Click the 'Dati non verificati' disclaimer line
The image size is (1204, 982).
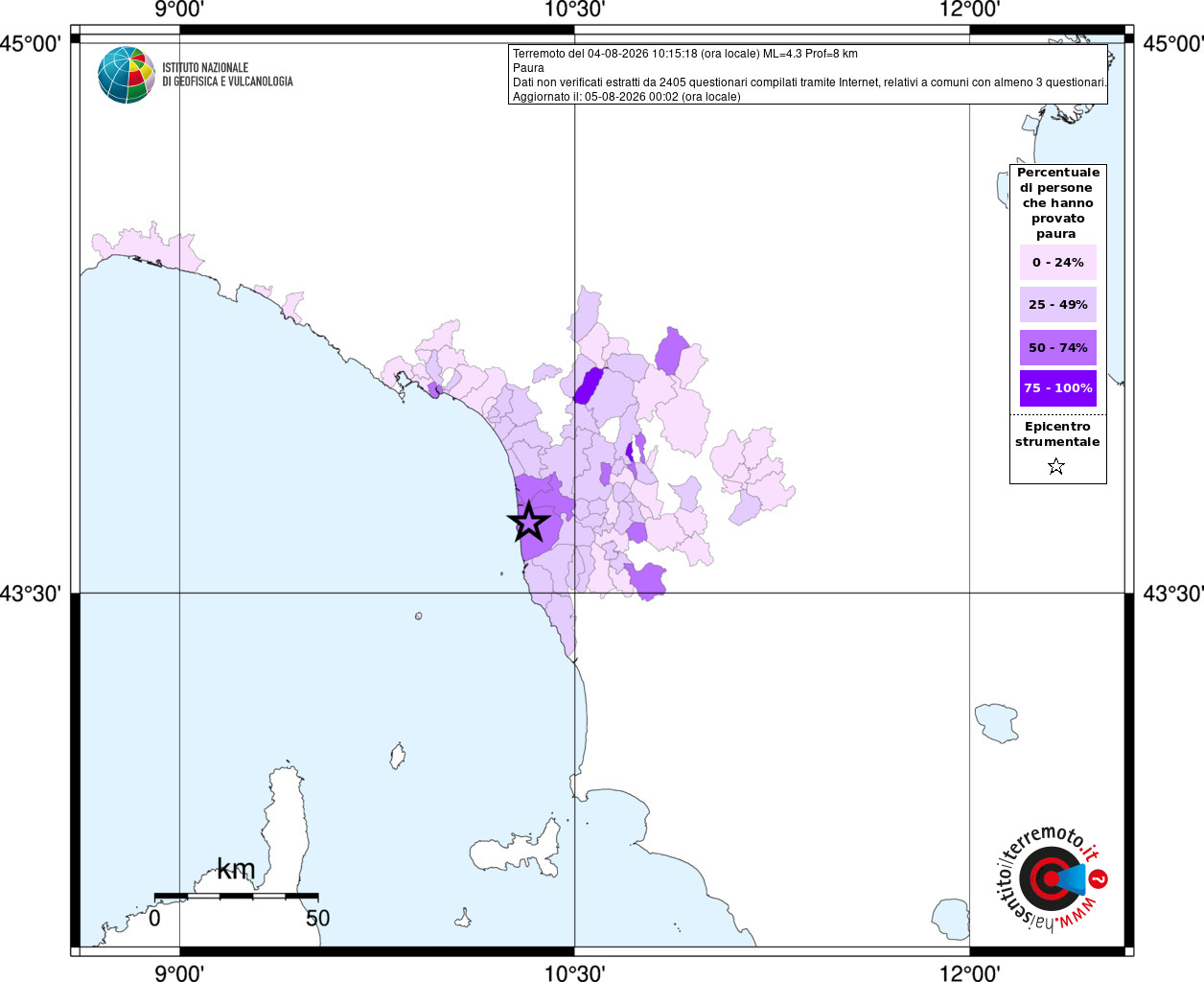pyautogui.click(x=809, y=82)
